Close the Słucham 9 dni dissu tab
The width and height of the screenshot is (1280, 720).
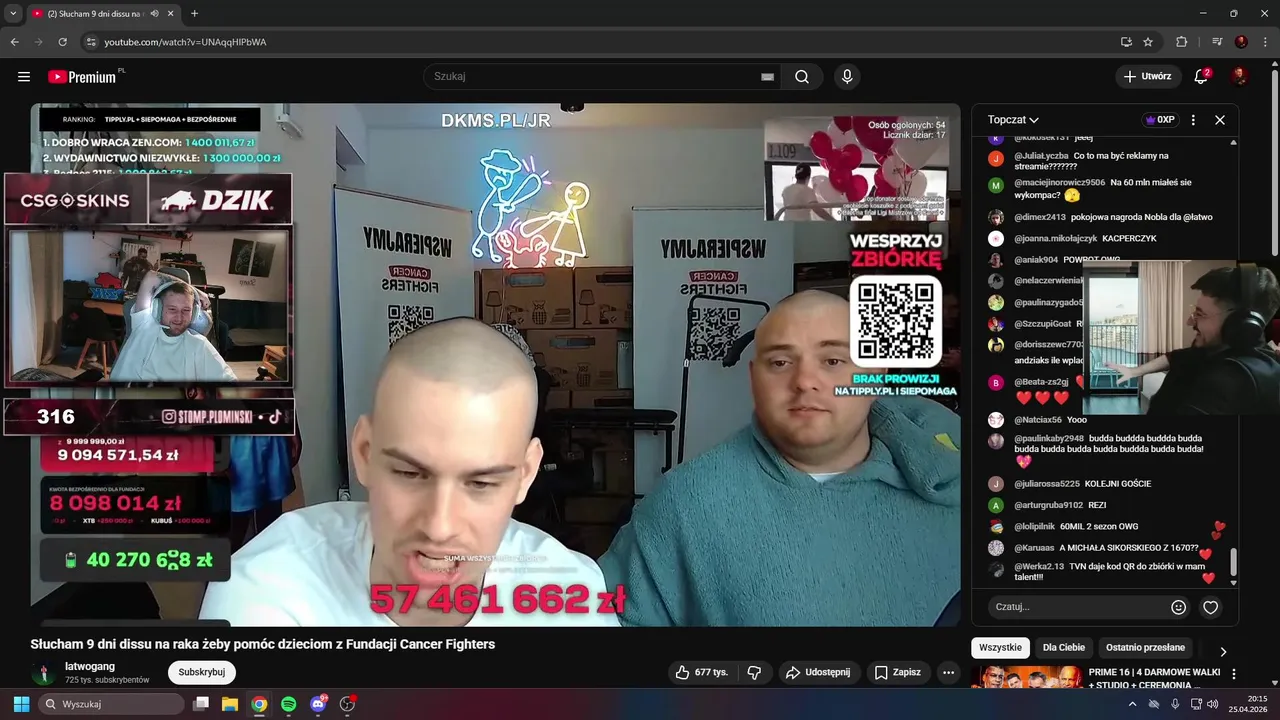point(171,14)
